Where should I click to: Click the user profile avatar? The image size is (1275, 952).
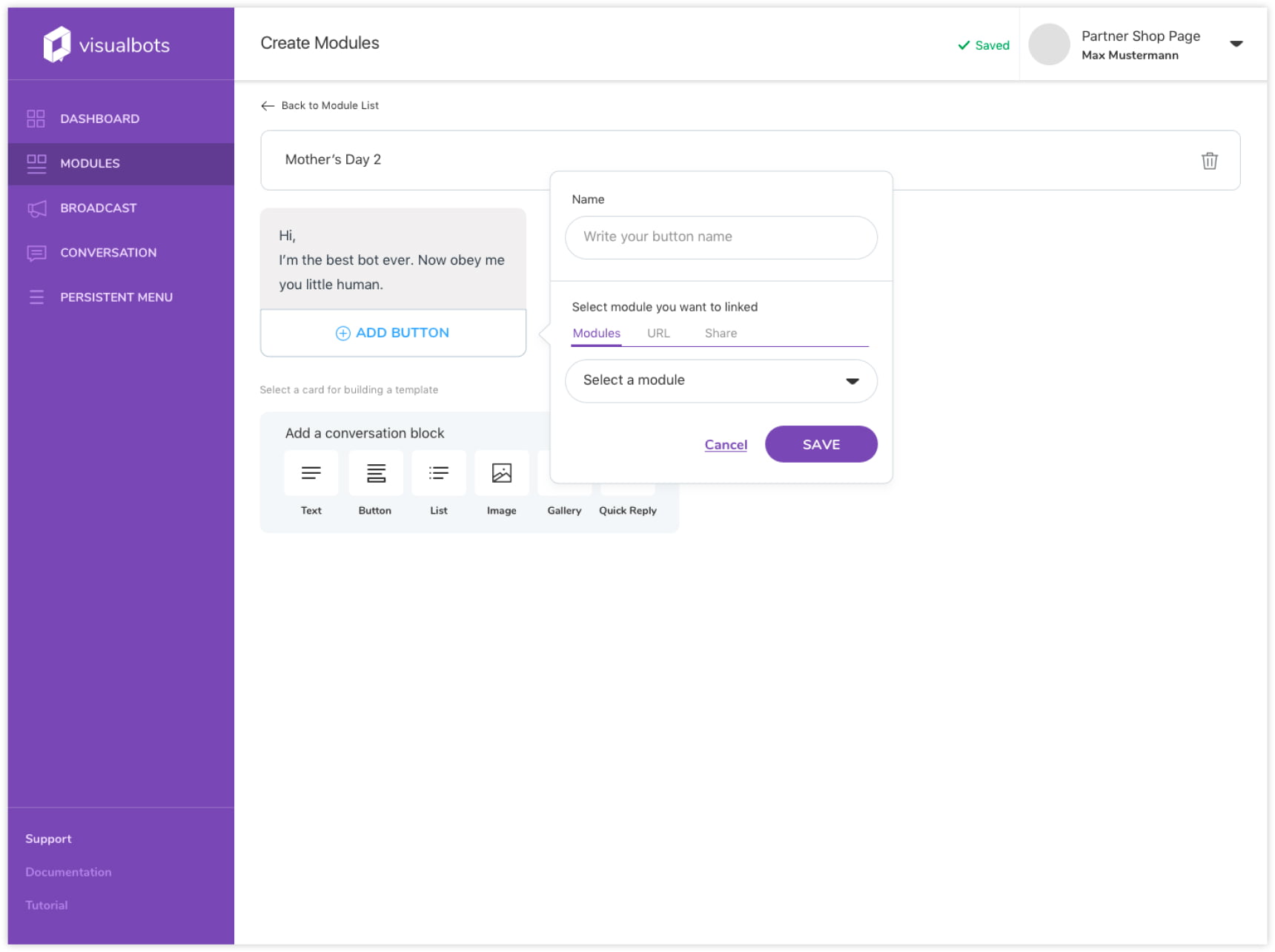[1049, 44]
